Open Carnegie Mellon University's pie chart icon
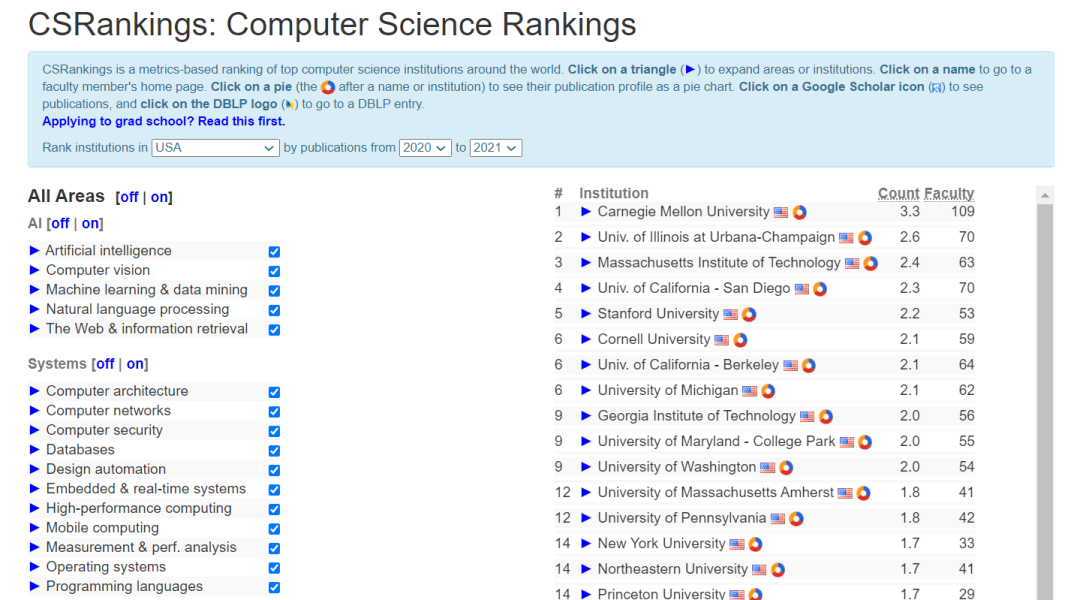This screenshot has height=600, width=1080. [x=800, y=212]
